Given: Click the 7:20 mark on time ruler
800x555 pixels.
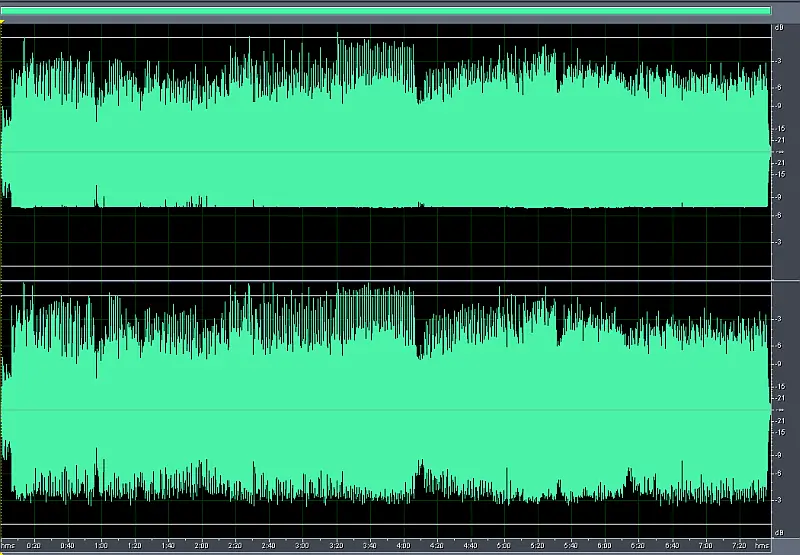Looking at the screenshot, I should (x=739, y=546).
